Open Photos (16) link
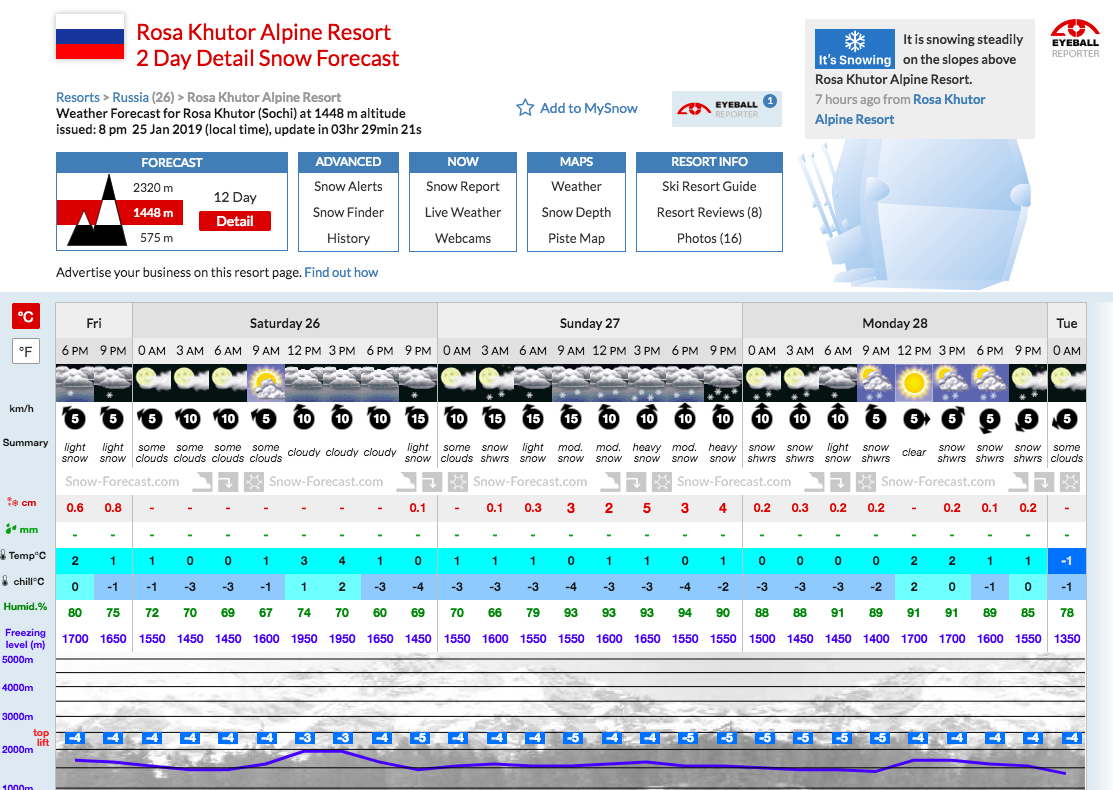1113x790 pixels. 709,238
